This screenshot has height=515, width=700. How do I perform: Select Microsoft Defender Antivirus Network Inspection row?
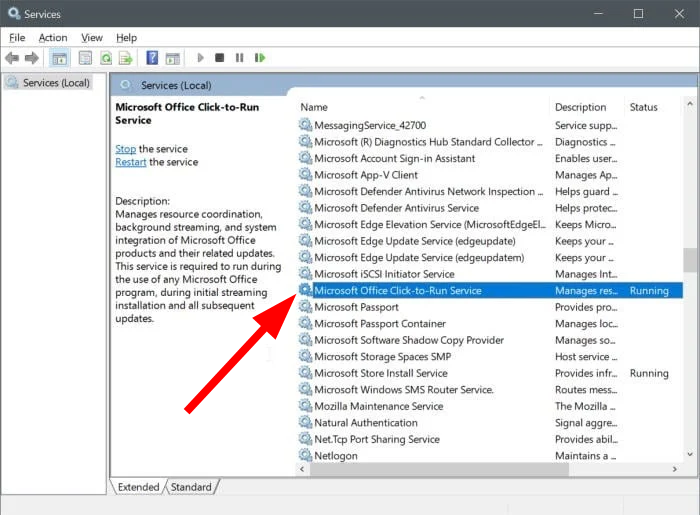pos(490,191)
